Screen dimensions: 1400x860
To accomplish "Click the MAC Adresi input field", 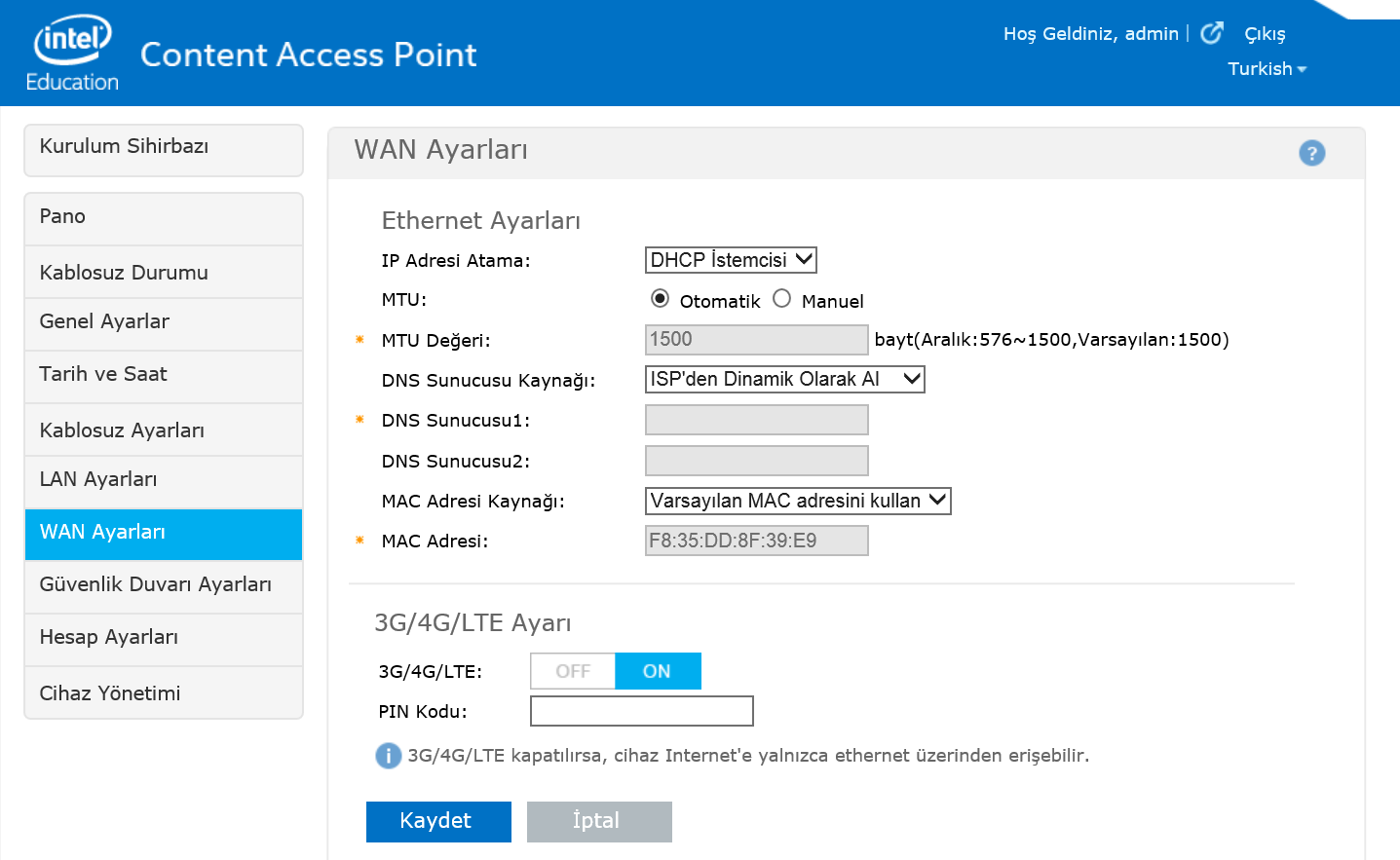I will (757, 541).
